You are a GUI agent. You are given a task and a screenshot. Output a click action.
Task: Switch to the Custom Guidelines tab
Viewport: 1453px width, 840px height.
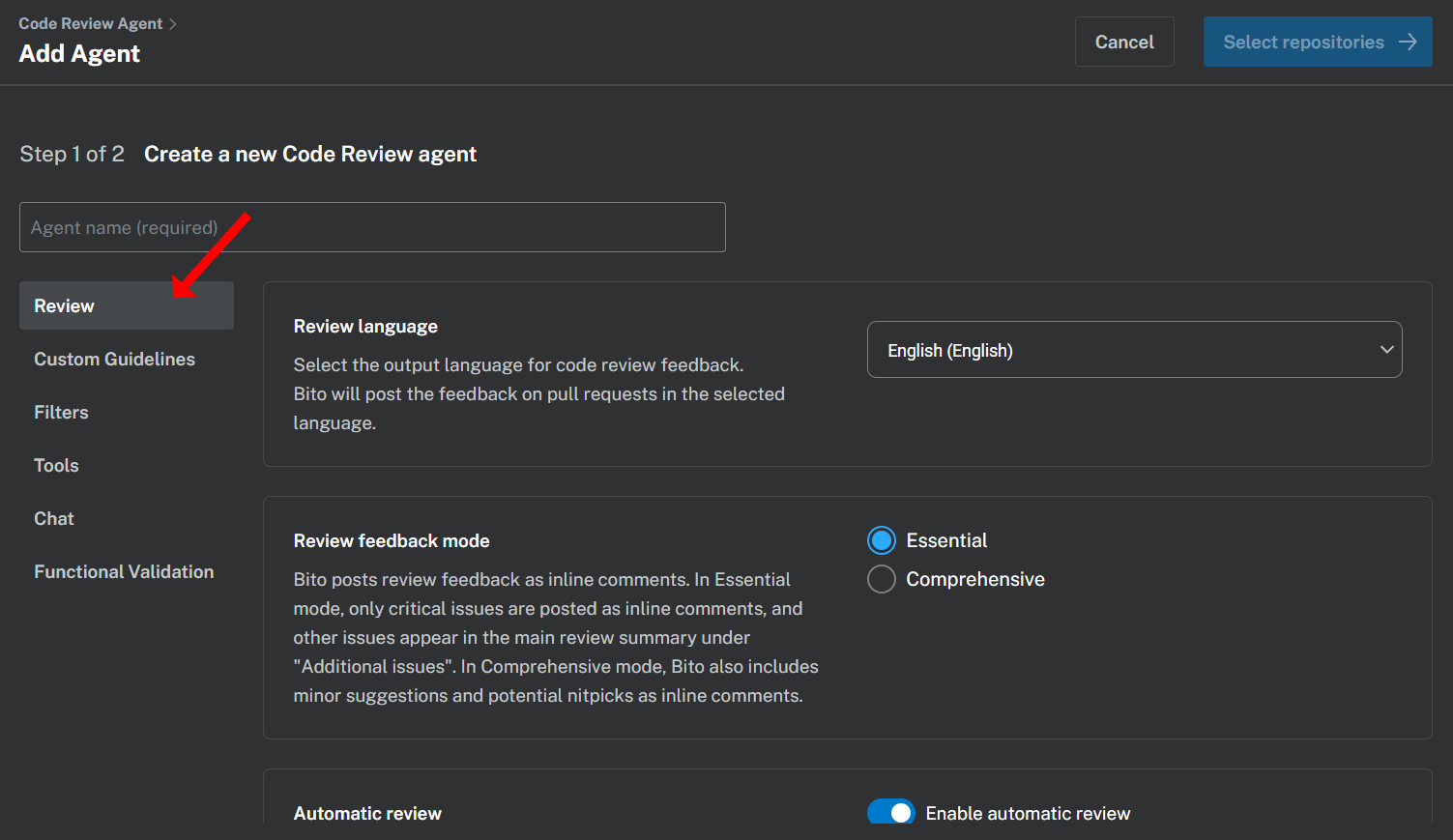pyautogui.click(x=114, y=359)
